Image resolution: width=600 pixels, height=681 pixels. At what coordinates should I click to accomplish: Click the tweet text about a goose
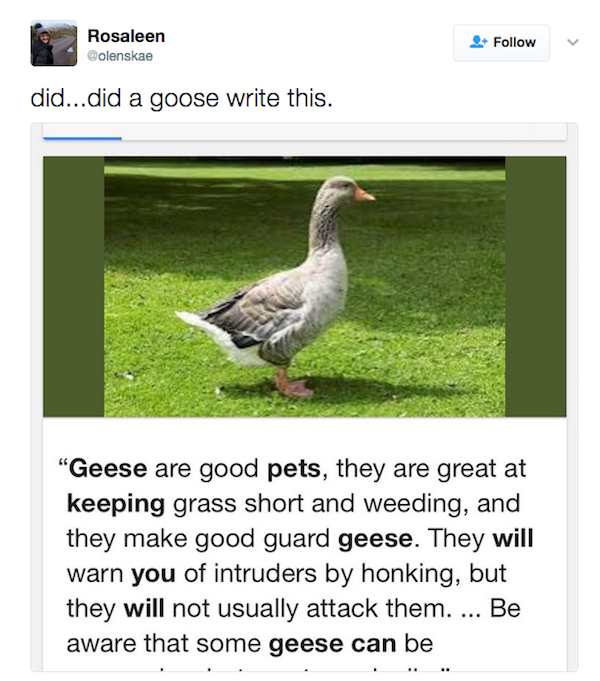(x=182, y=98)
